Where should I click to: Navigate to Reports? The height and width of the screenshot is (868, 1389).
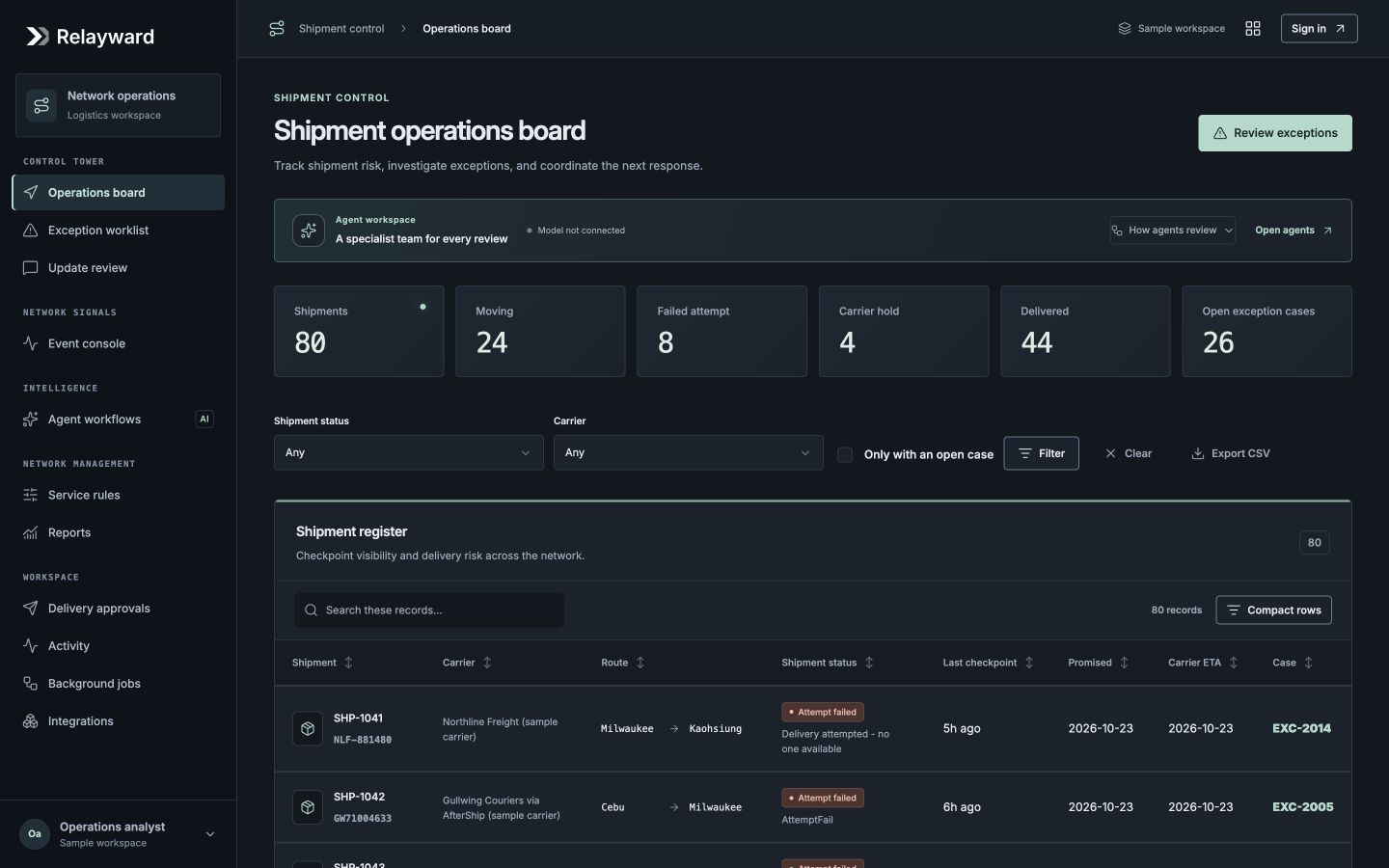pyautogui.click(x=119, y=532)
